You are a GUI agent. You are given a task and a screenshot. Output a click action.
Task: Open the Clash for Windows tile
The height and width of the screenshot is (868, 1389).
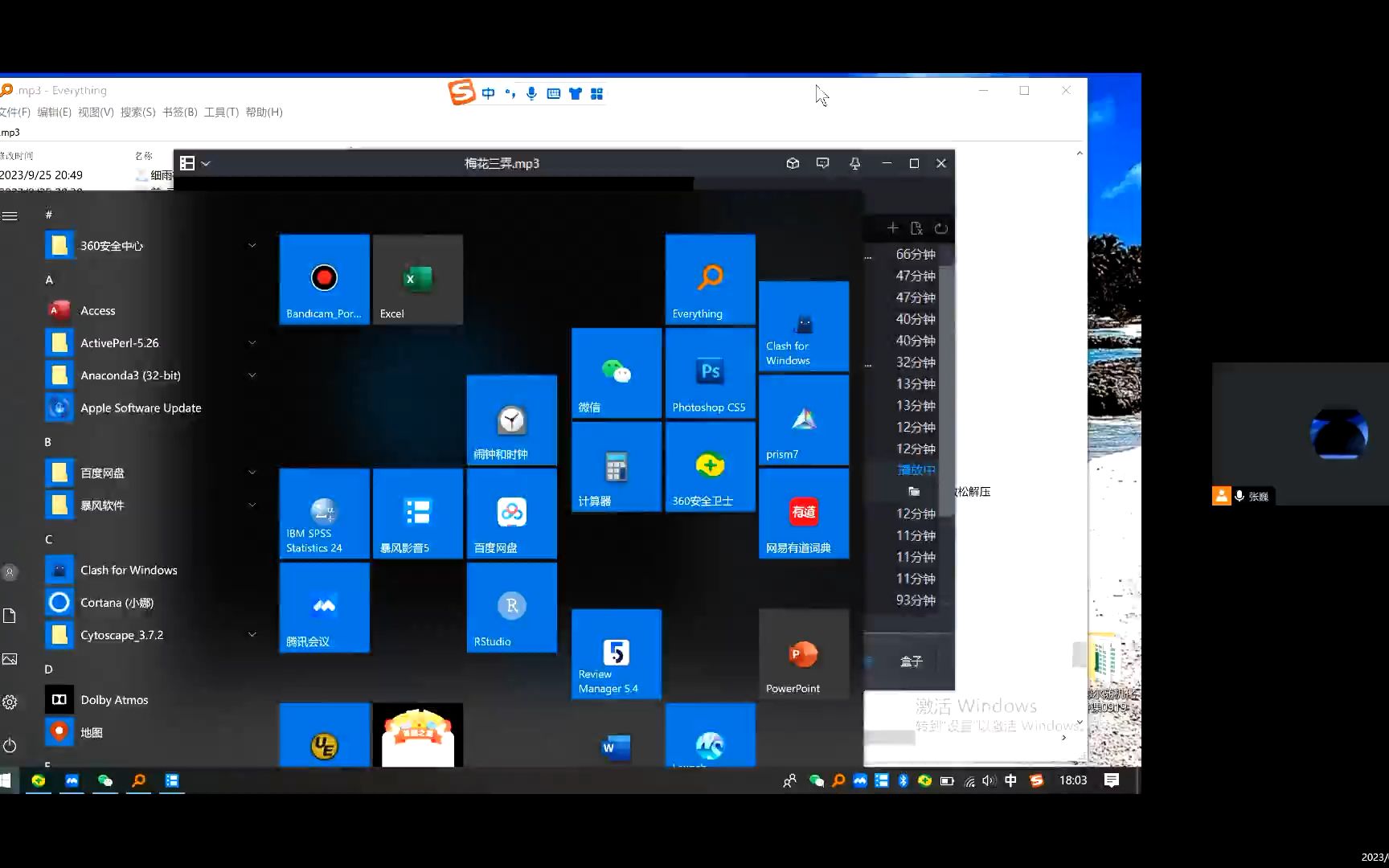(804, 326)
